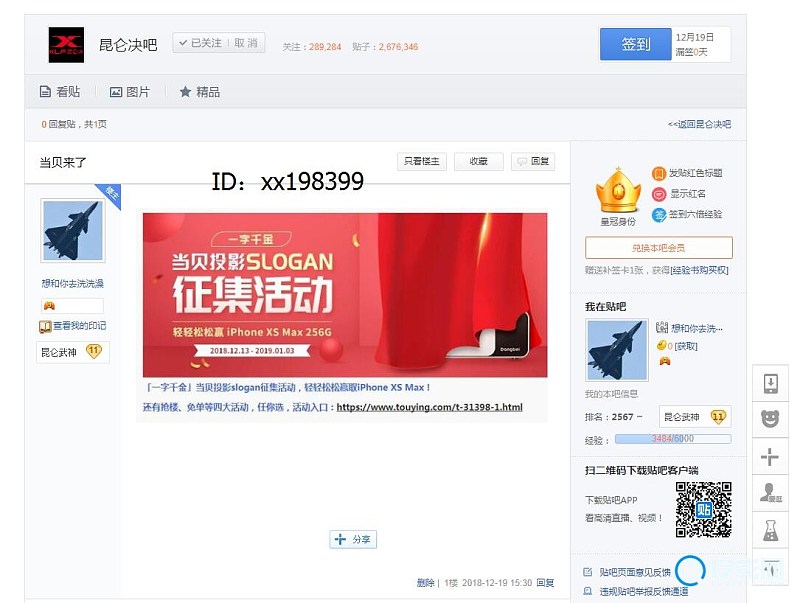Click the download-to-phone icon in the floating toolbar
The width and height of the screenshot is (800, 603).
click(770, 383)
